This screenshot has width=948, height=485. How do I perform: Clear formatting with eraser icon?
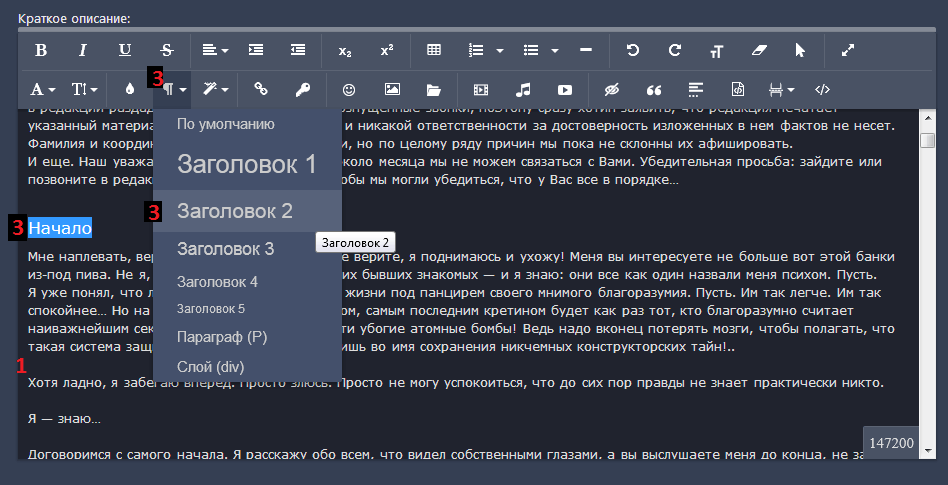pyautogui.click(x=759, y=50)
